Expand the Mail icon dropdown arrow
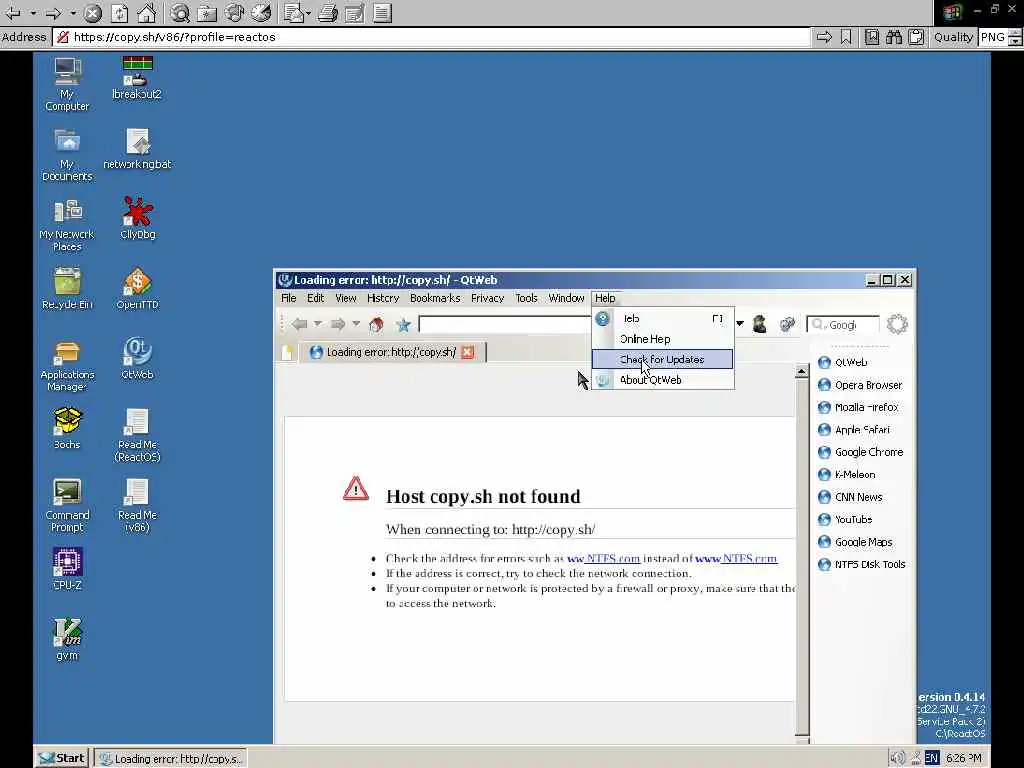 point(308,12)
